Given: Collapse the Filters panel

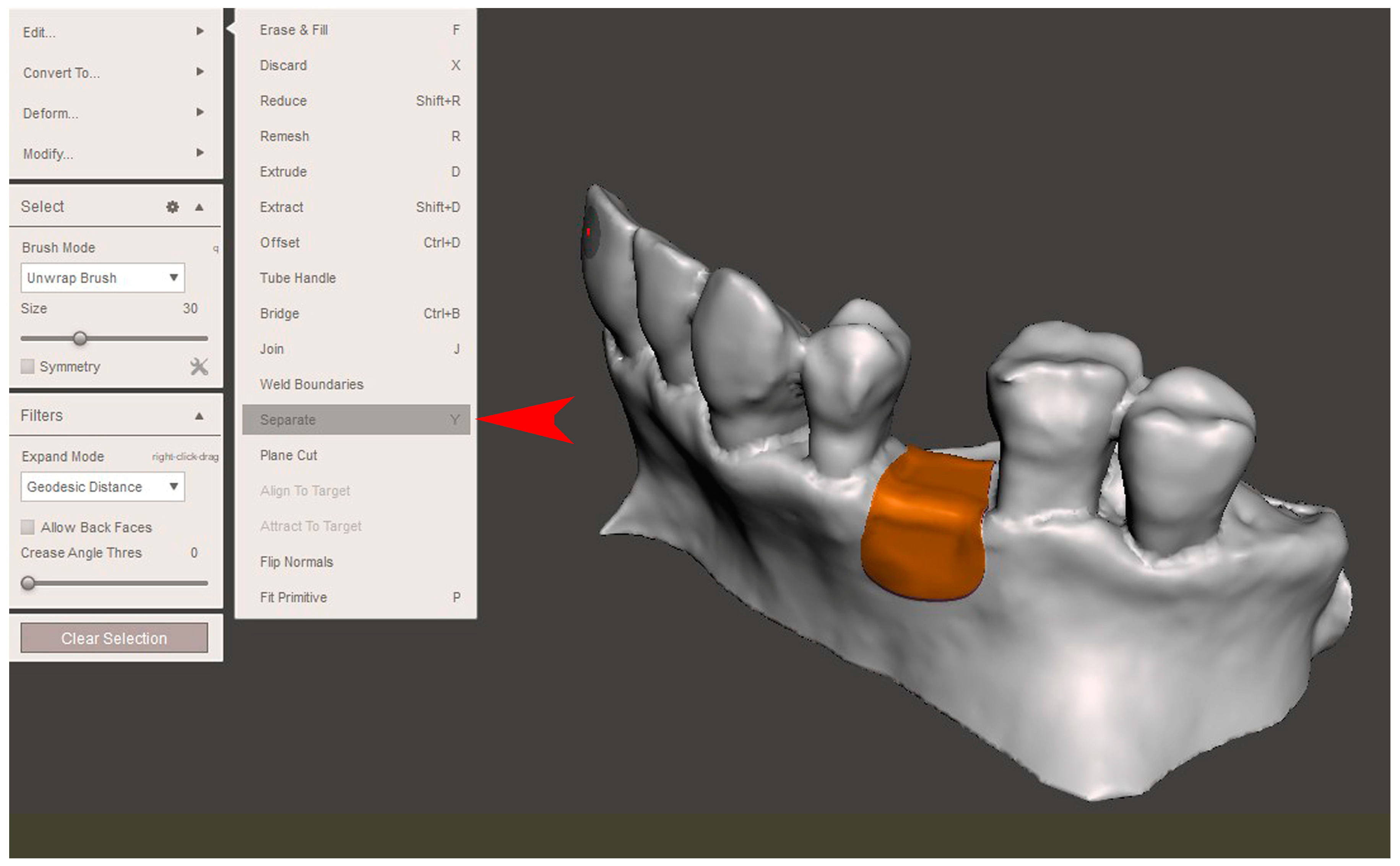Looking at the screenshot, I should click(x=199, y=416).
